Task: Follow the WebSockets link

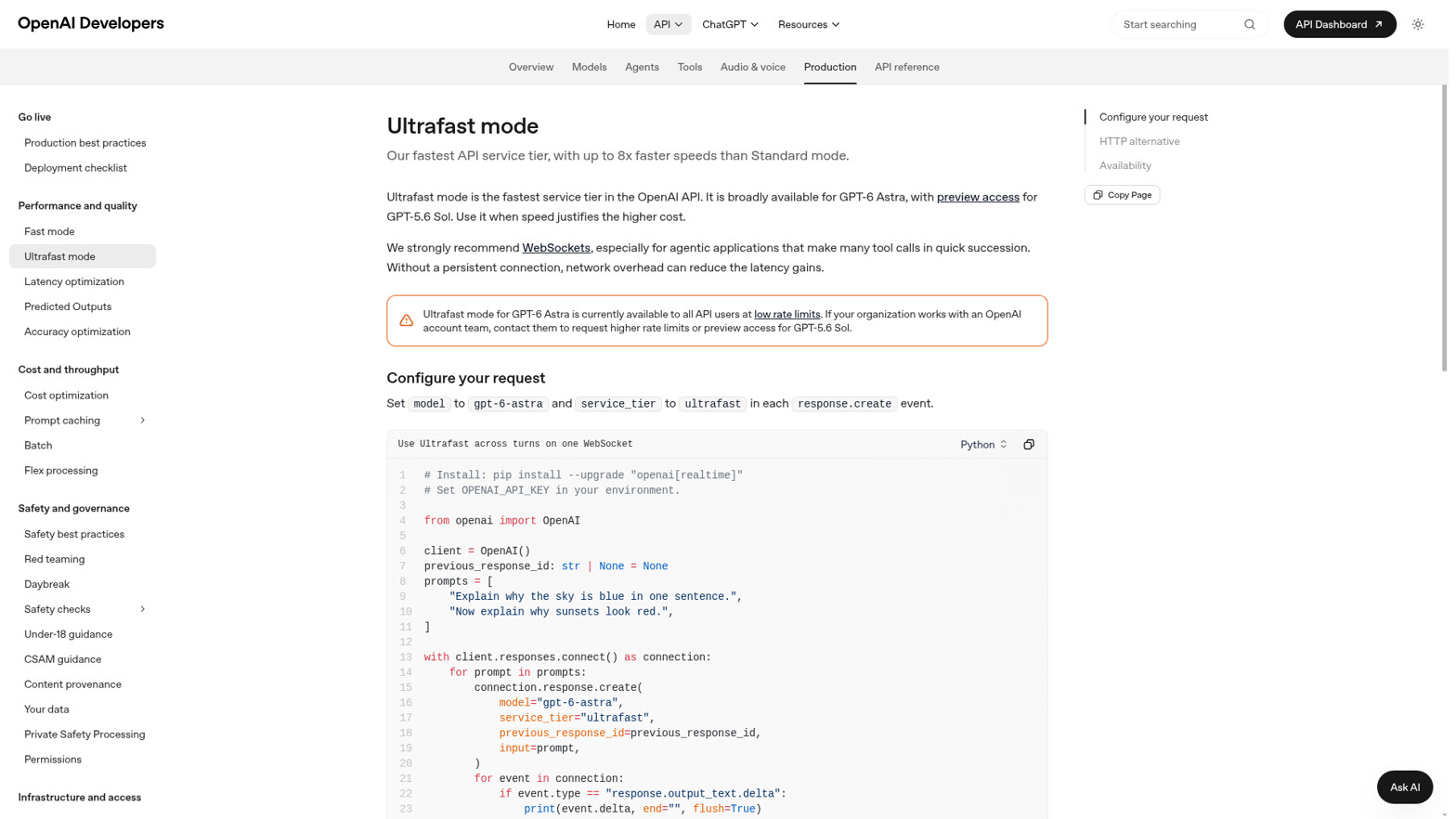Action: 558,248
